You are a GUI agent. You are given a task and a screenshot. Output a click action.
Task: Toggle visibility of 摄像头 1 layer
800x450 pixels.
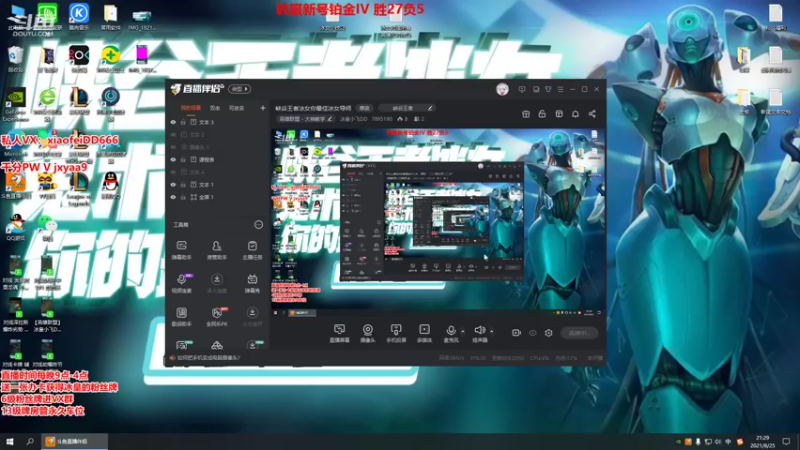[x=173, y=147]
